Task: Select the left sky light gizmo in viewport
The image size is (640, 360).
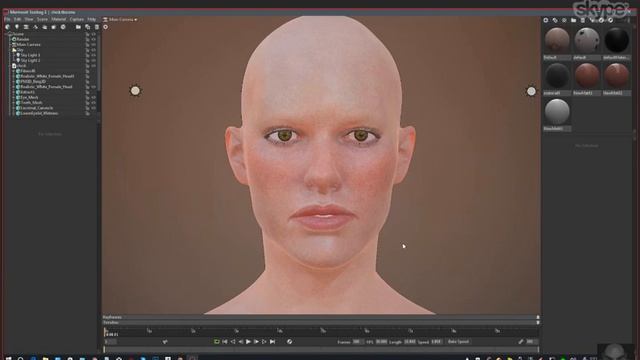Action: click(135, 91)
